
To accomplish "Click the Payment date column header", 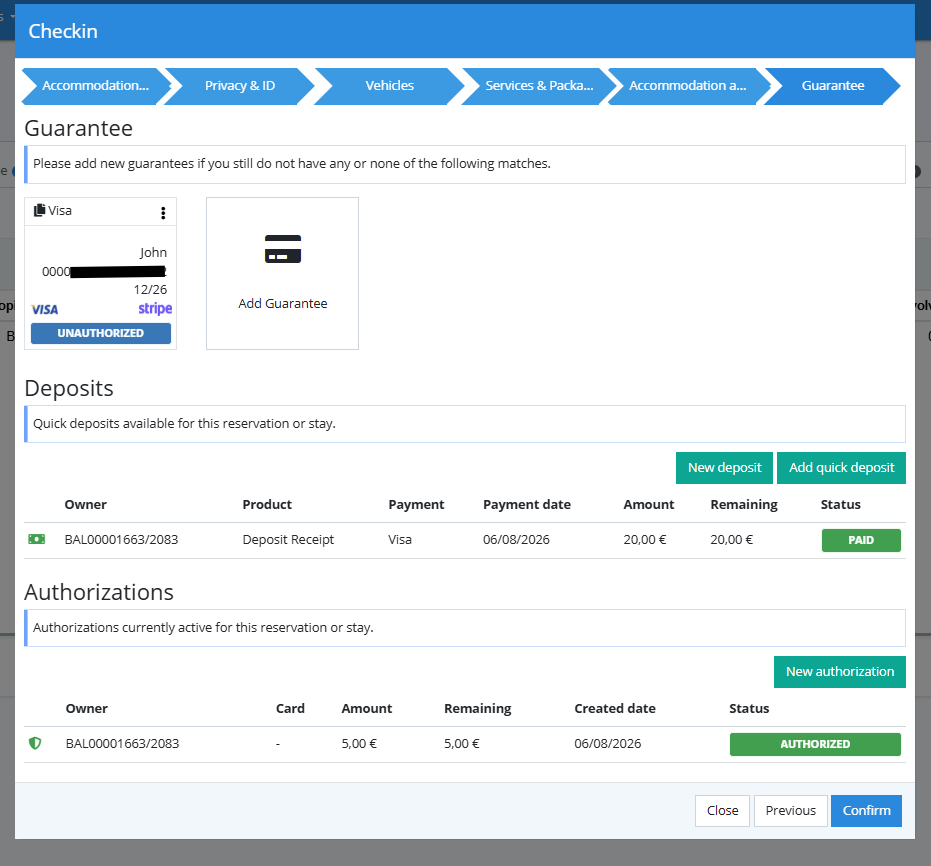I will [x=527, y=505].
